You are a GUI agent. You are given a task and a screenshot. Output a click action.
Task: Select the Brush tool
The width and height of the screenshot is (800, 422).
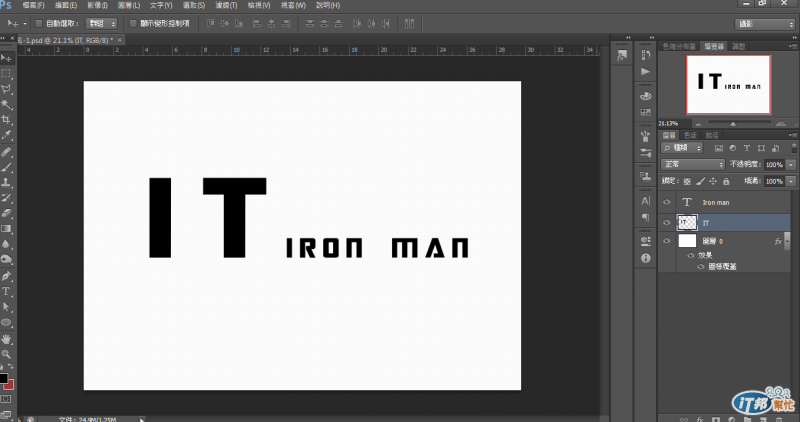coord(6,167)
